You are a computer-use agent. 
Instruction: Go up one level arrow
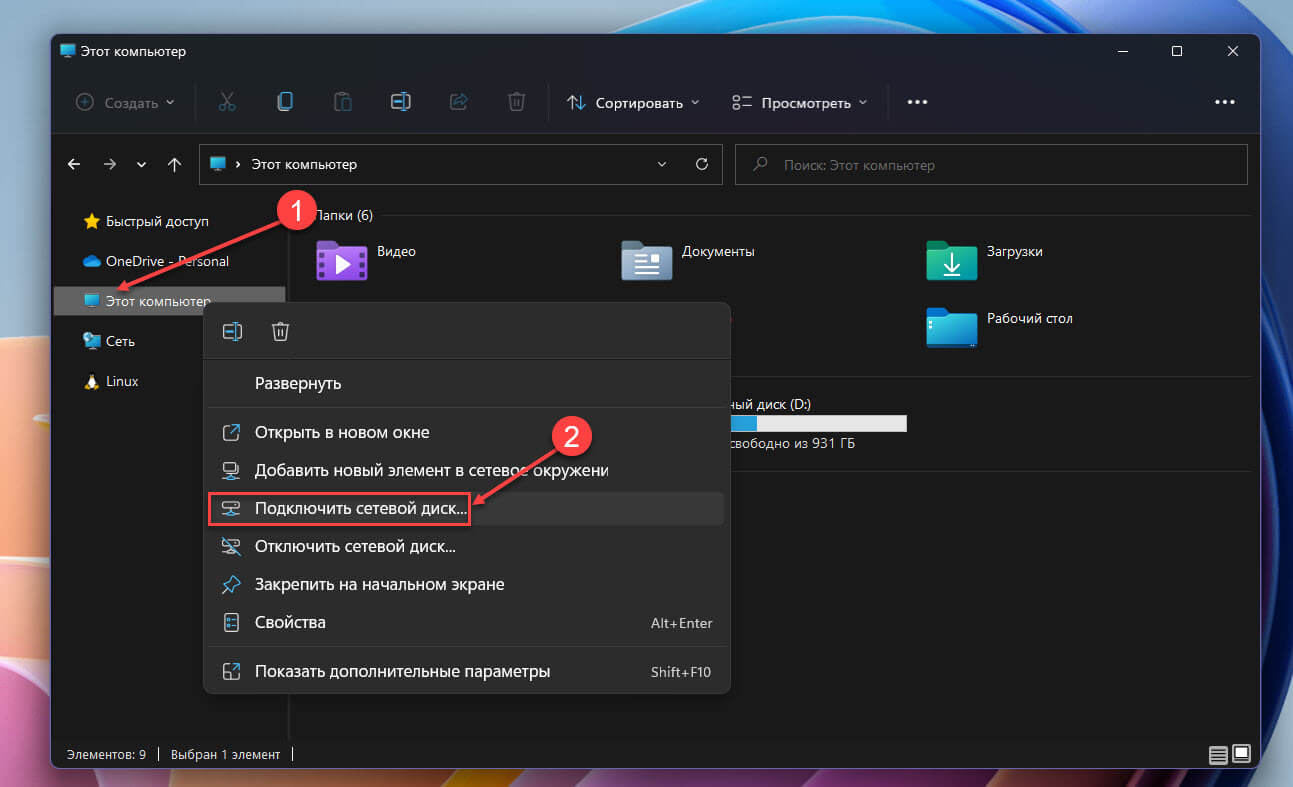tap(174, 164)
